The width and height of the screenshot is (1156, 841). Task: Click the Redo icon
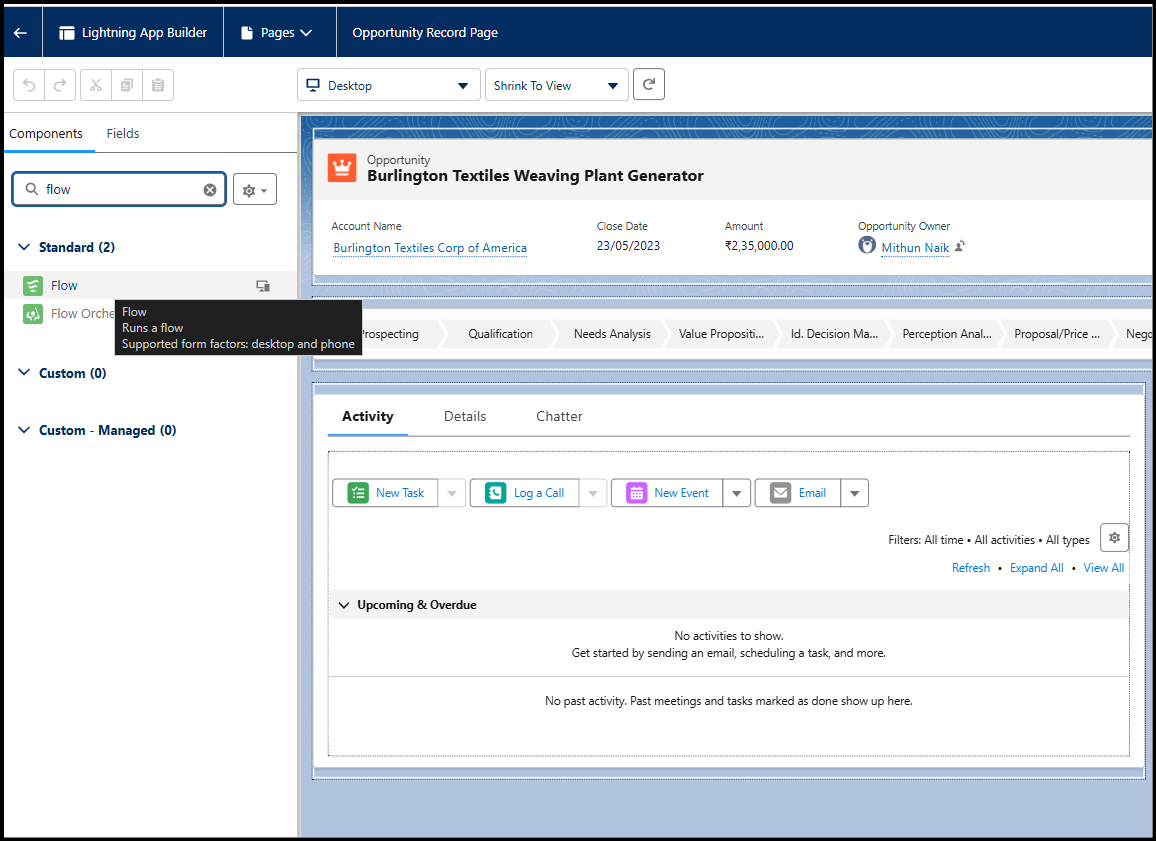pos(60,85)
